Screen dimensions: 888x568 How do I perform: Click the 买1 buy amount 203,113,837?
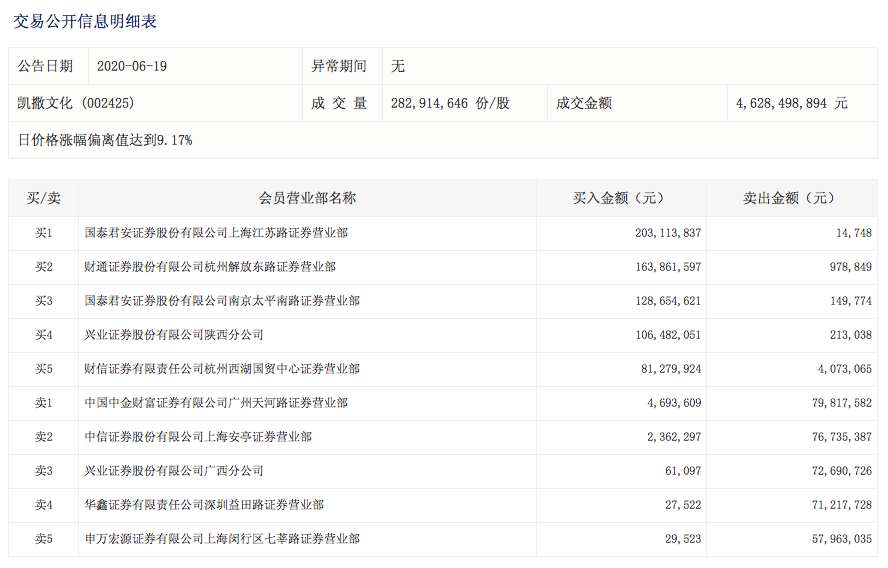(x=668, y=233)
